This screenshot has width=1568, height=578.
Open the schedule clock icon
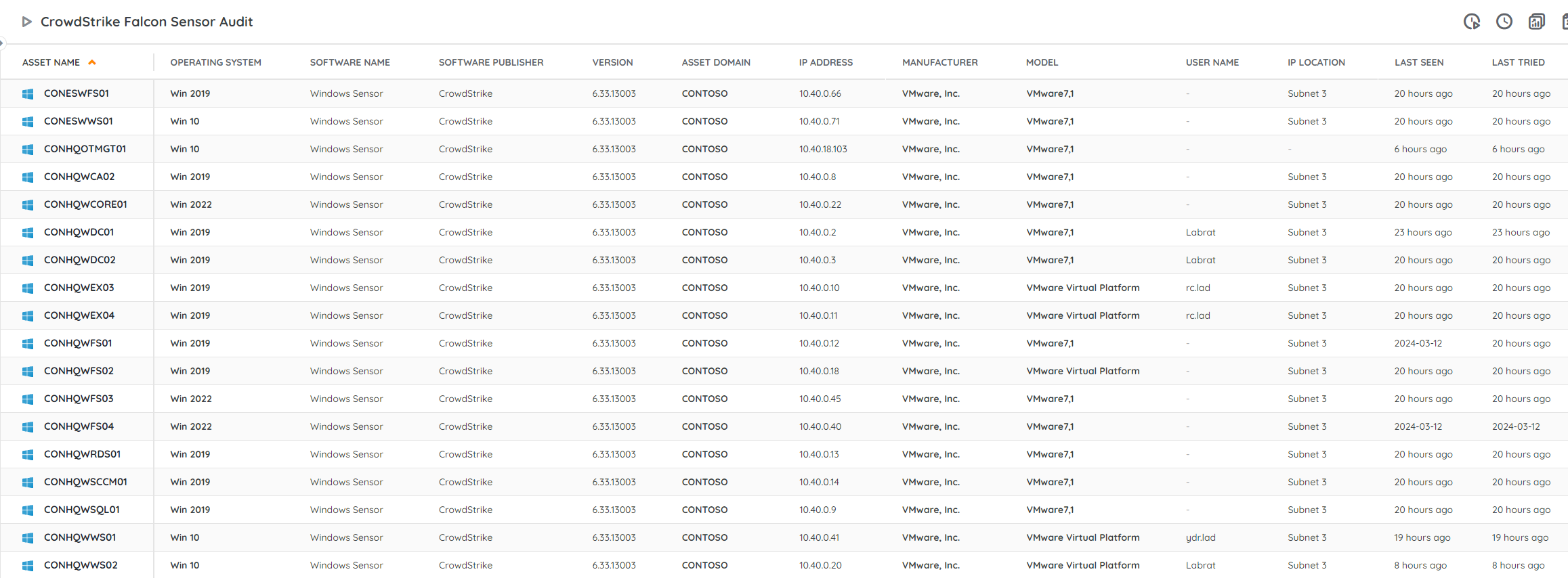(1504, 22)
